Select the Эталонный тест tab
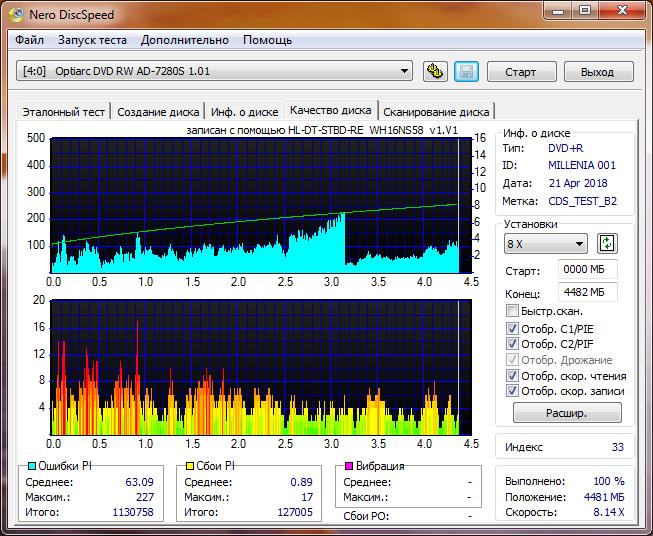The image size is (653, 536). [62, 112]
